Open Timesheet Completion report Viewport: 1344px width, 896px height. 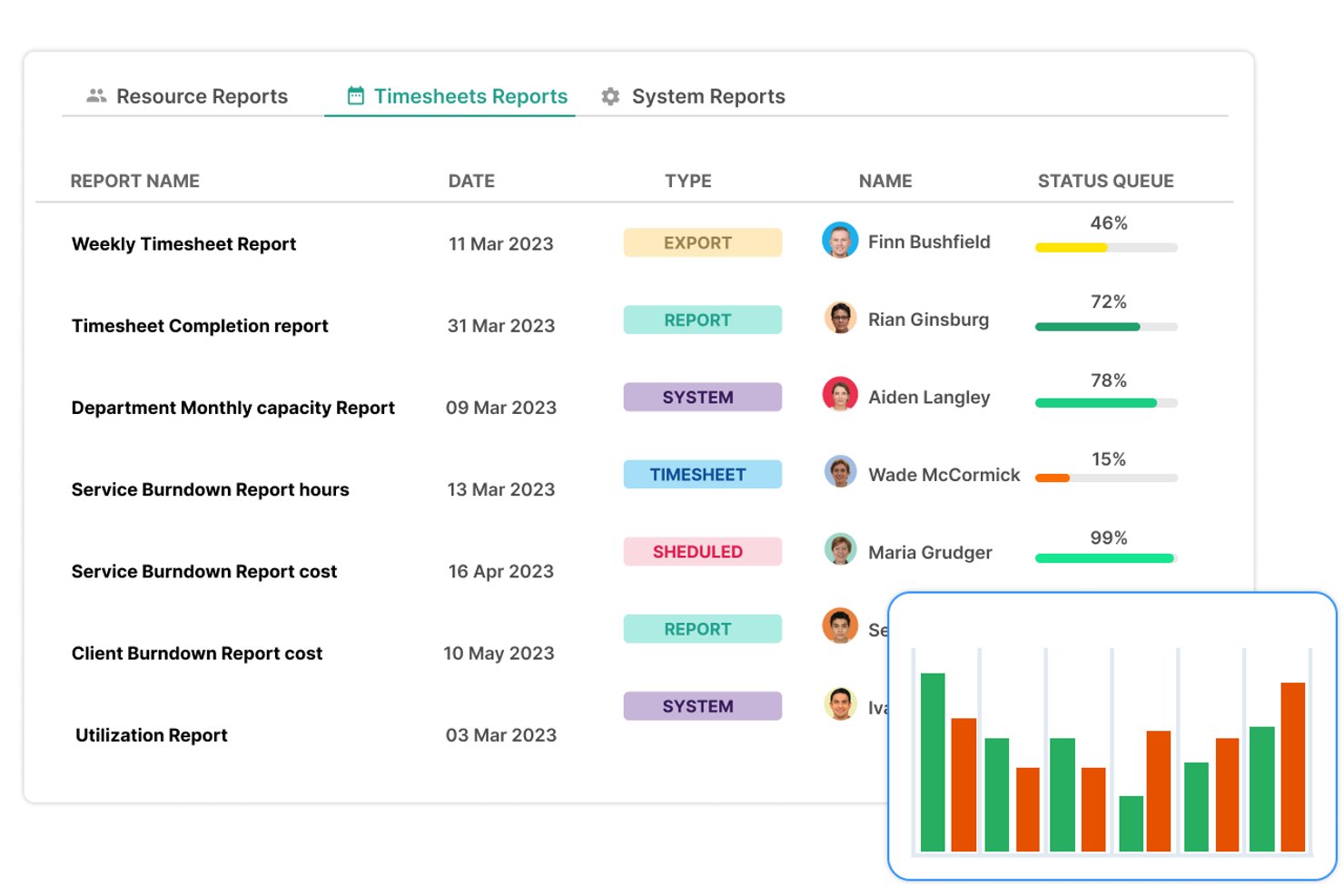200,326
